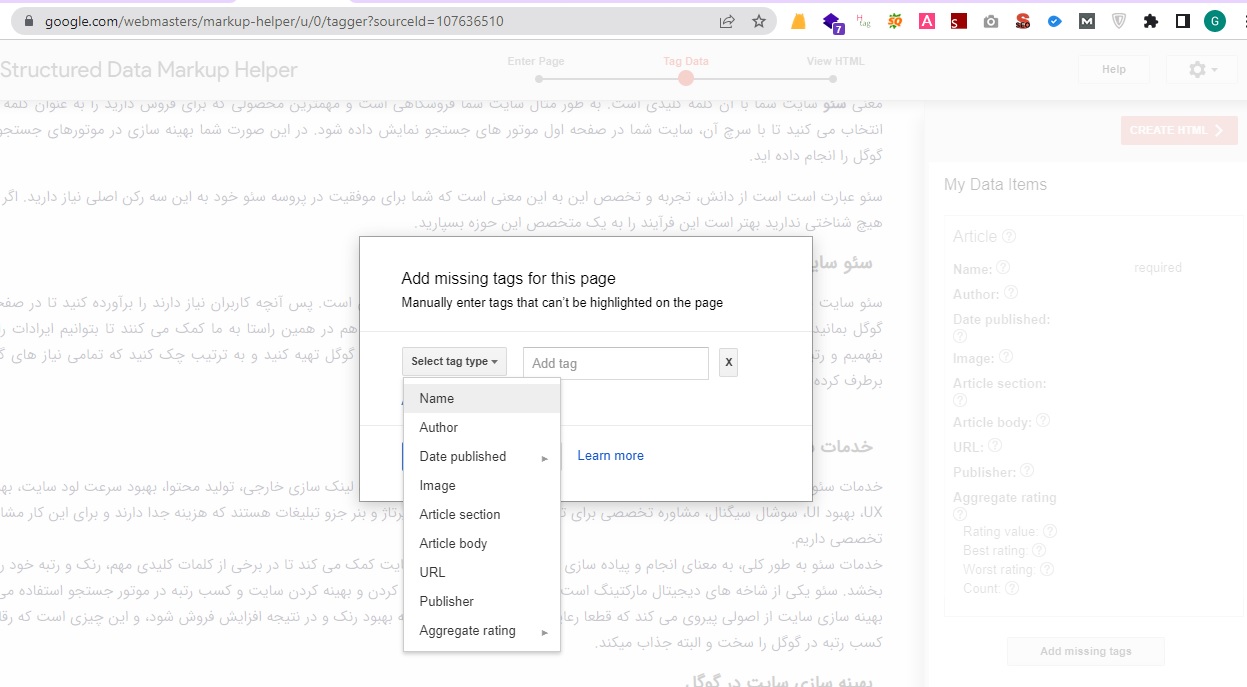The image size is (1247, 687).
Task: Open the red S SEO extension
Action: [x=1023, y=21]
